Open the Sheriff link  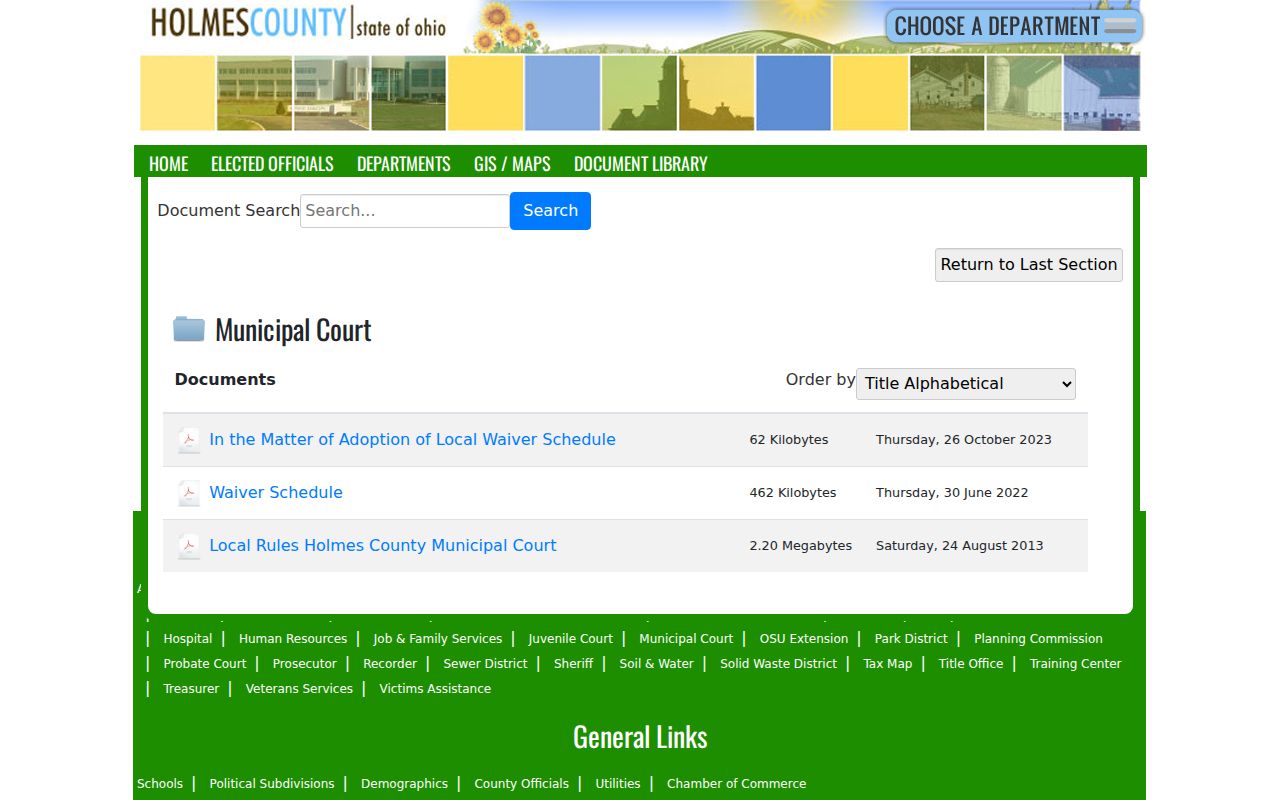click(x=574, y=664)
